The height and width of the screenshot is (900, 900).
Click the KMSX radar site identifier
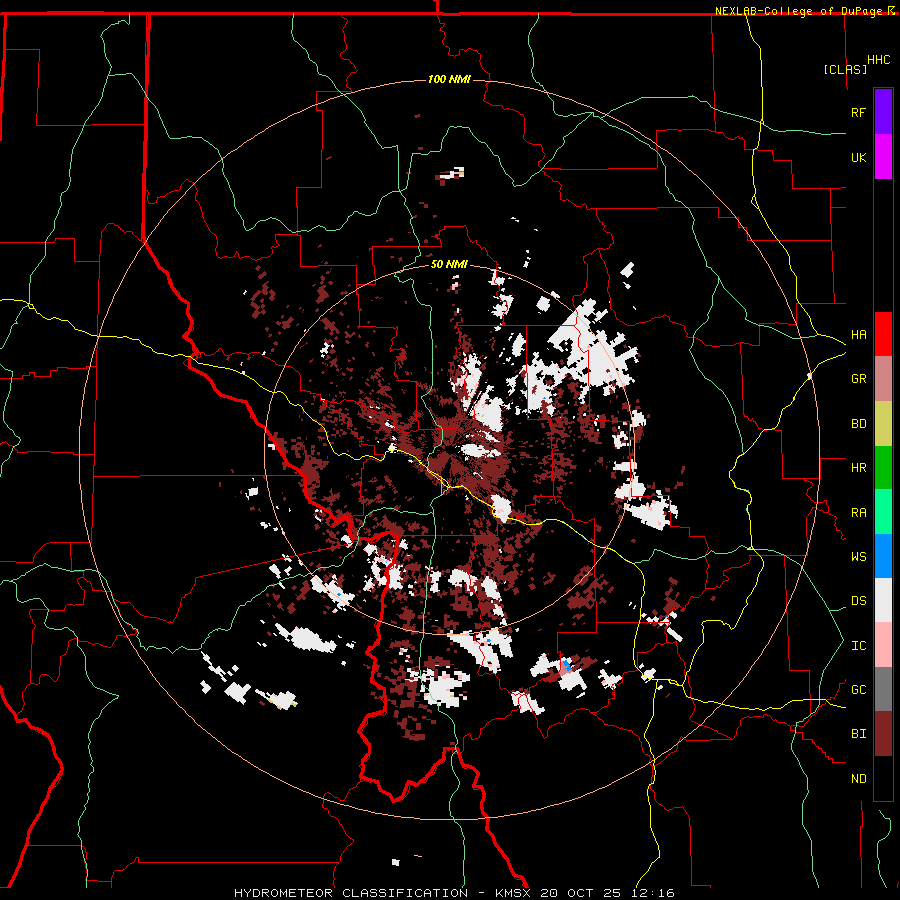[x=514, y=893]
